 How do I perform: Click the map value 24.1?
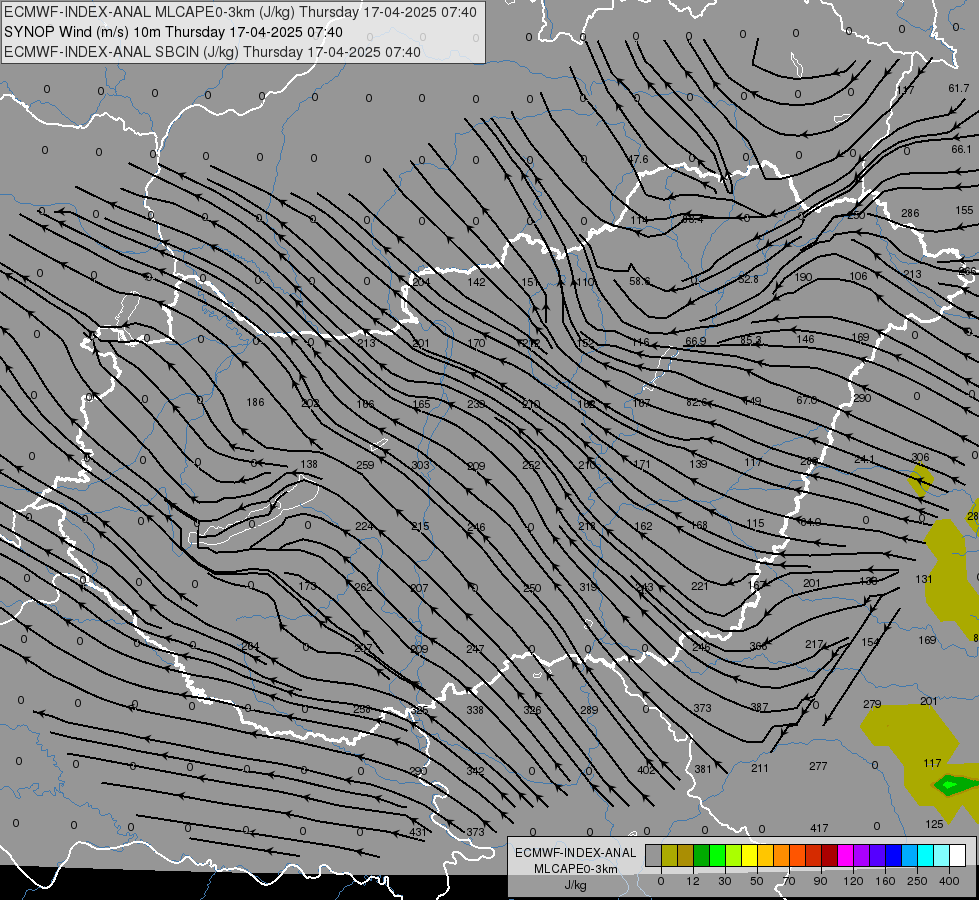click(x=865, y=459)
